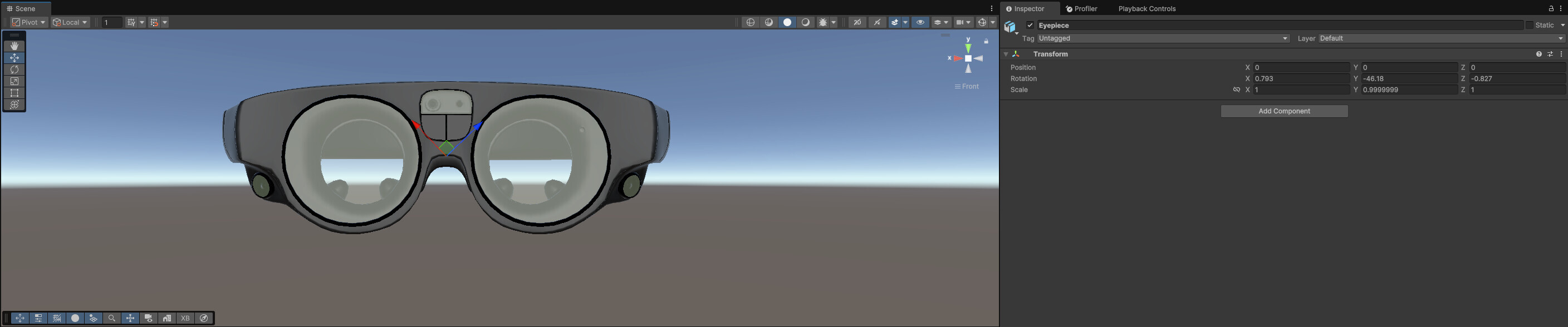Viewport: 1568px width, 327px height.
Task: Click the red X axis cone on gizmo
Action: 958,58
